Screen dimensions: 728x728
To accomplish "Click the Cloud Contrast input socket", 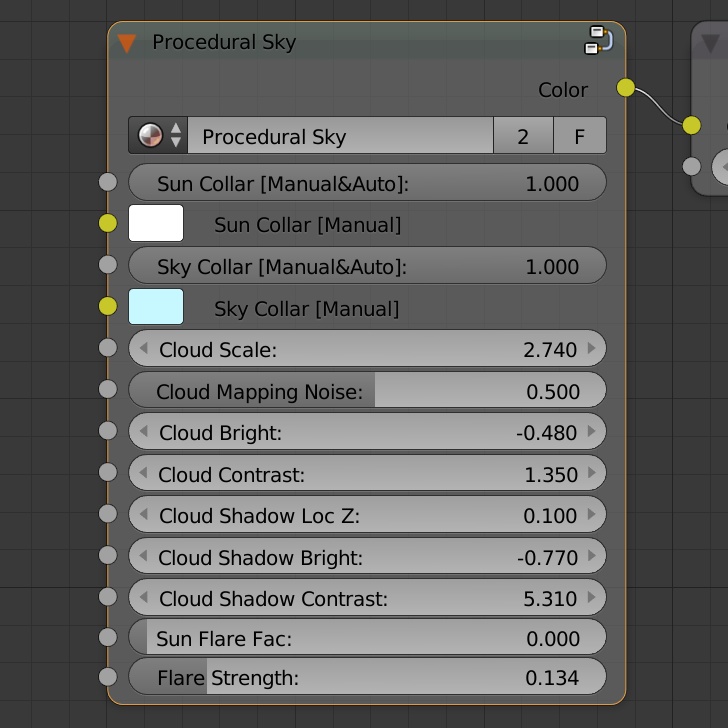I will (x=108, y=474).
